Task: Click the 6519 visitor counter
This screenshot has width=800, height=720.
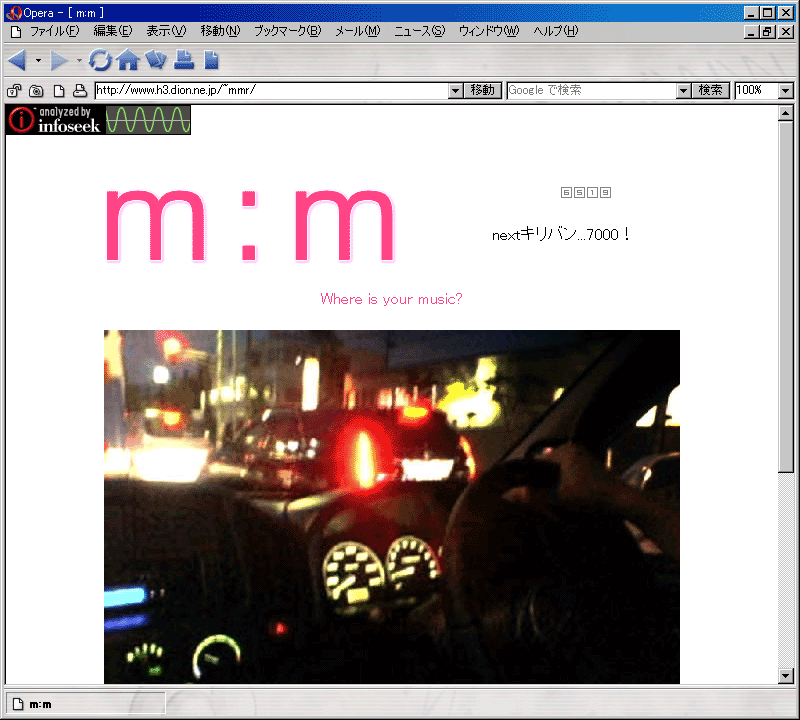Action: coord(586,192)
